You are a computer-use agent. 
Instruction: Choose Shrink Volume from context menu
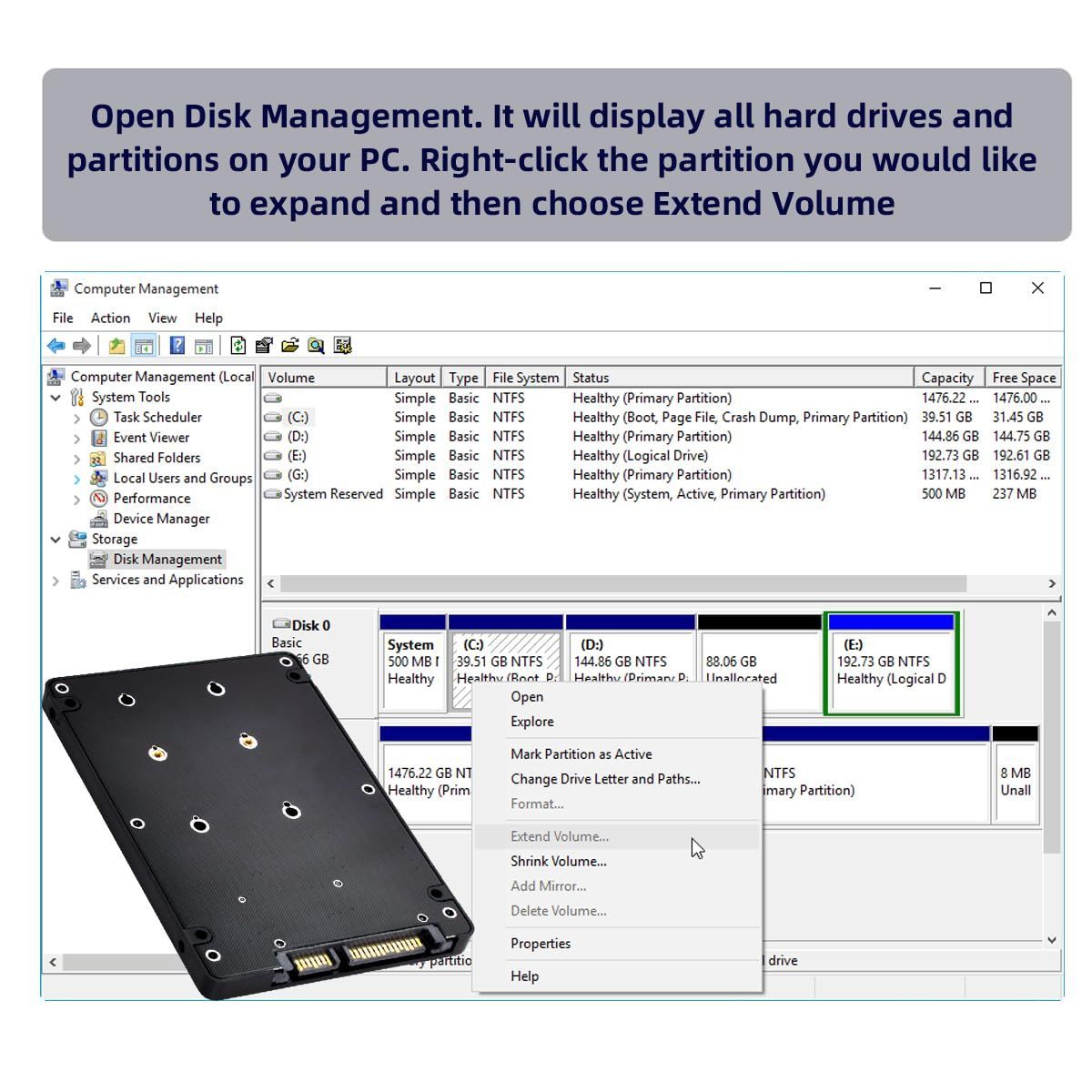coord(559,861)
